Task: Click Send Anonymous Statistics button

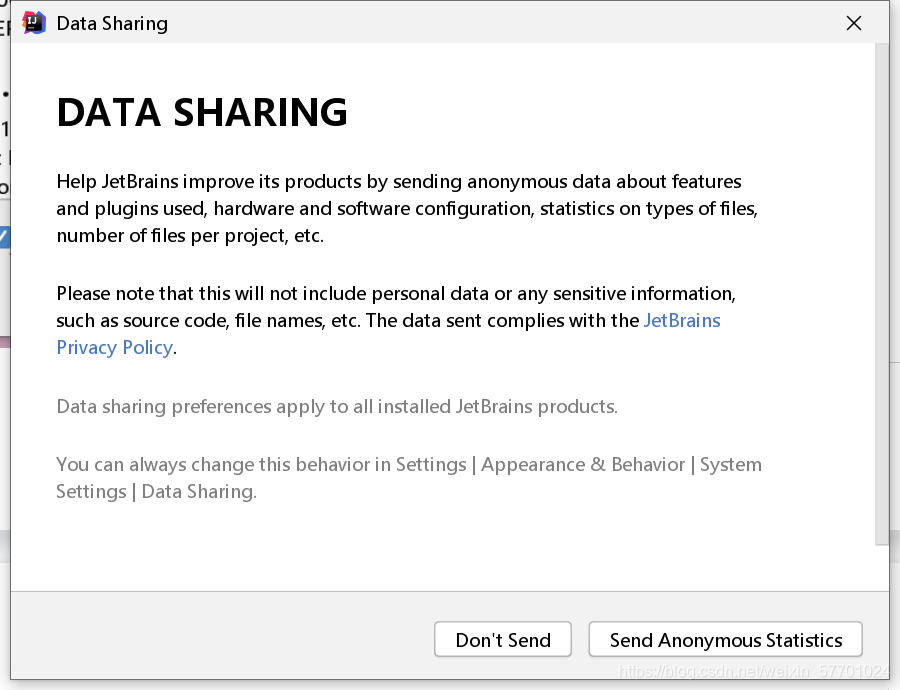Action: coord(725,639)
